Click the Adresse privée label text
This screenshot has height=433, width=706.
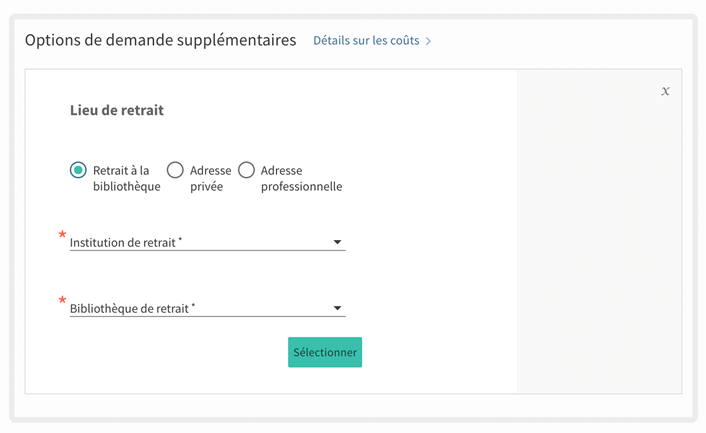[x=210, y=178]
